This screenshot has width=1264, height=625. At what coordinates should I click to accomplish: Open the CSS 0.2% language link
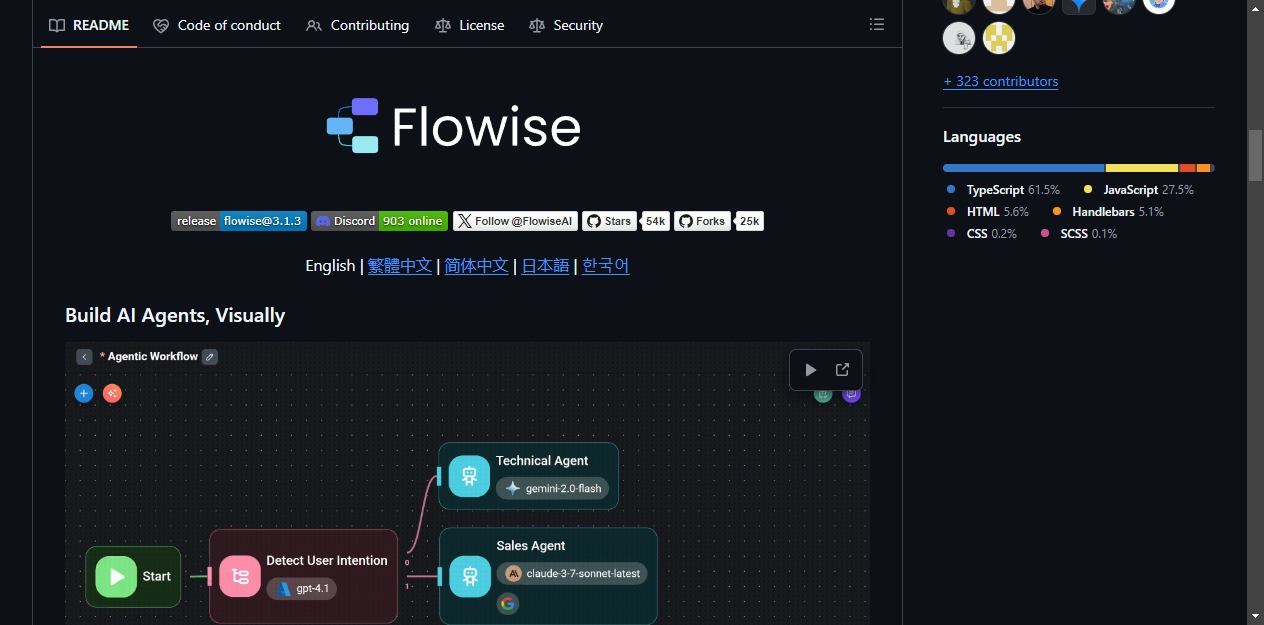click(982, 234)
